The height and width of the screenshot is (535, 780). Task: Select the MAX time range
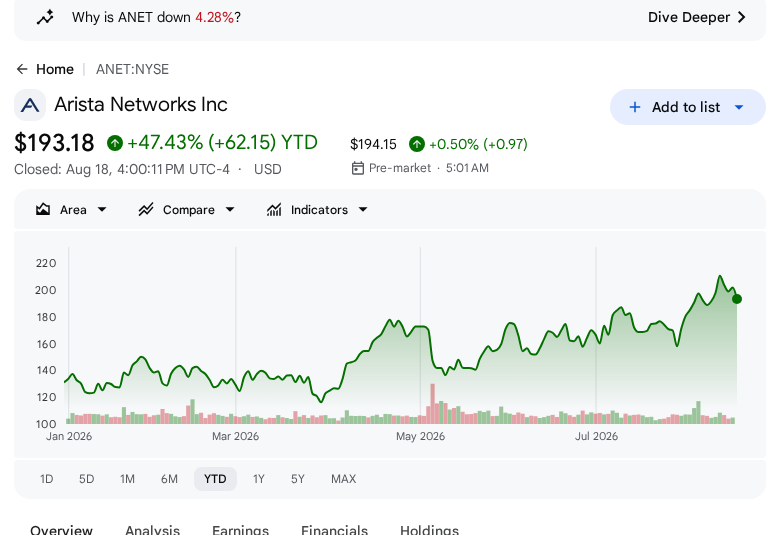pos(343,479)
